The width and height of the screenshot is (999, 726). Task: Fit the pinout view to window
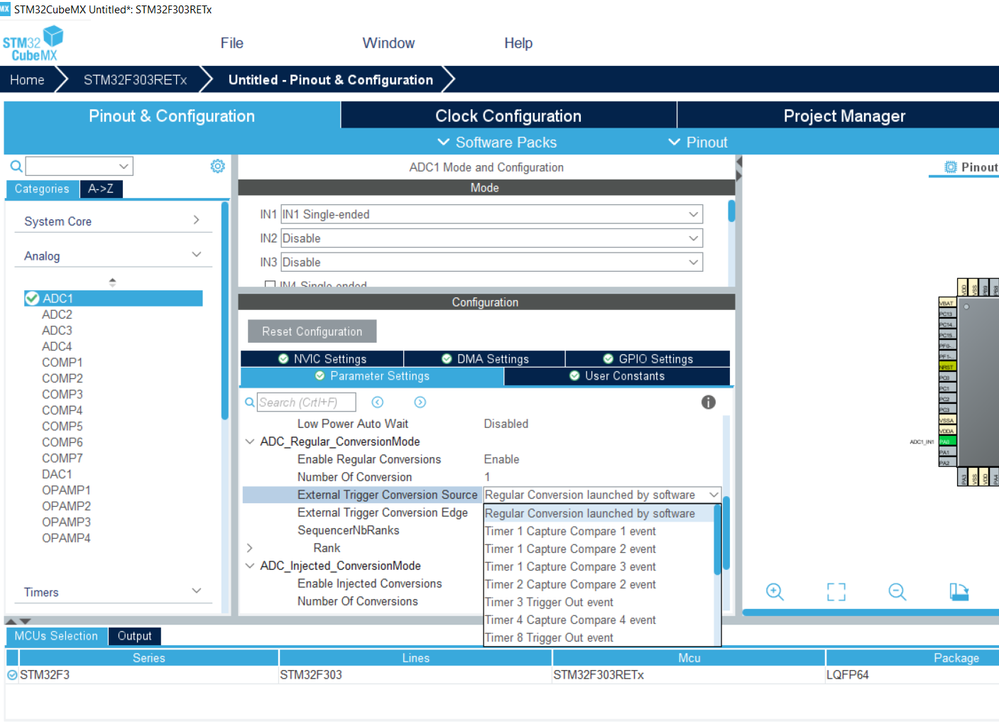836,592
